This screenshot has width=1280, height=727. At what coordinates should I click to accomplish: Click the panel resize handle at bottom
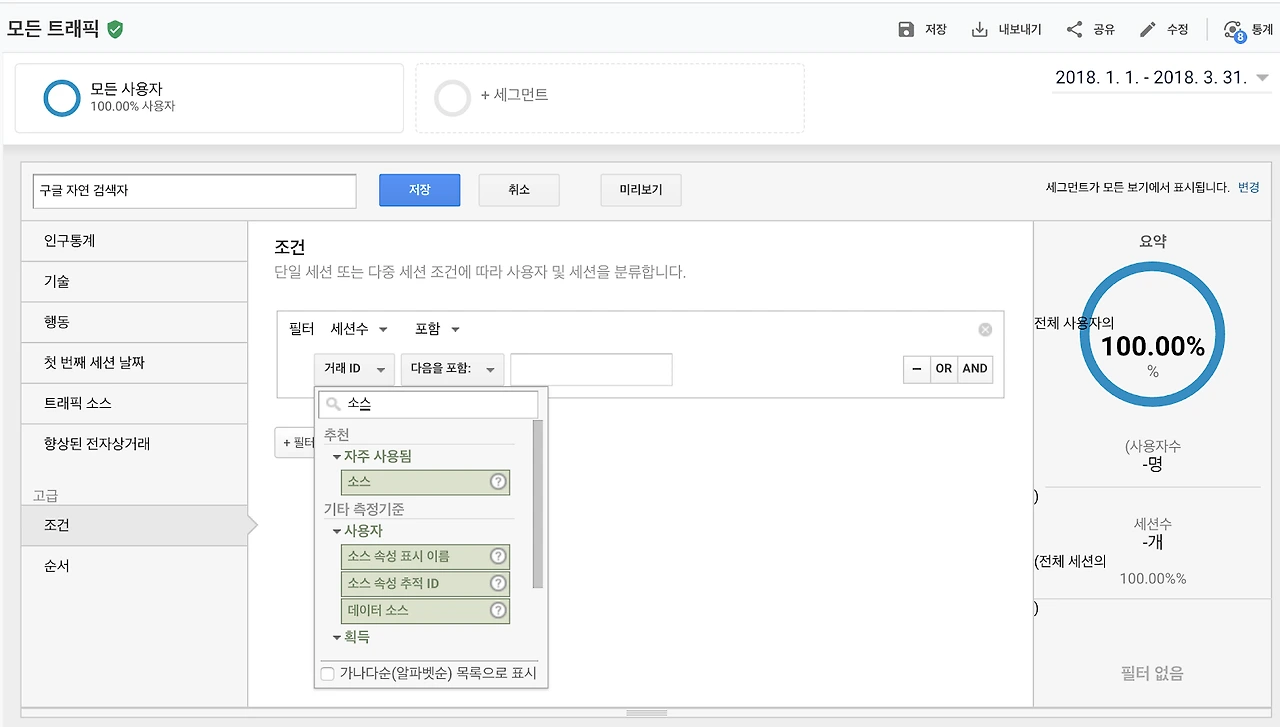(x=647, y=713)
